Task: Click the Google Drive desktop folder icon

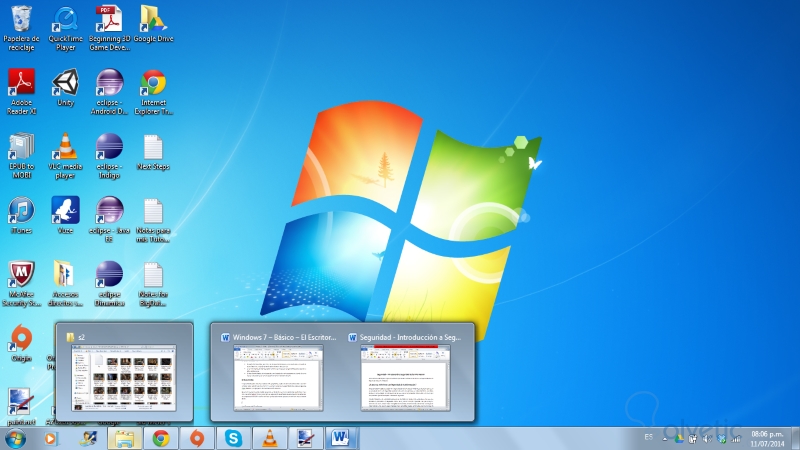Action: pos(153,24)
